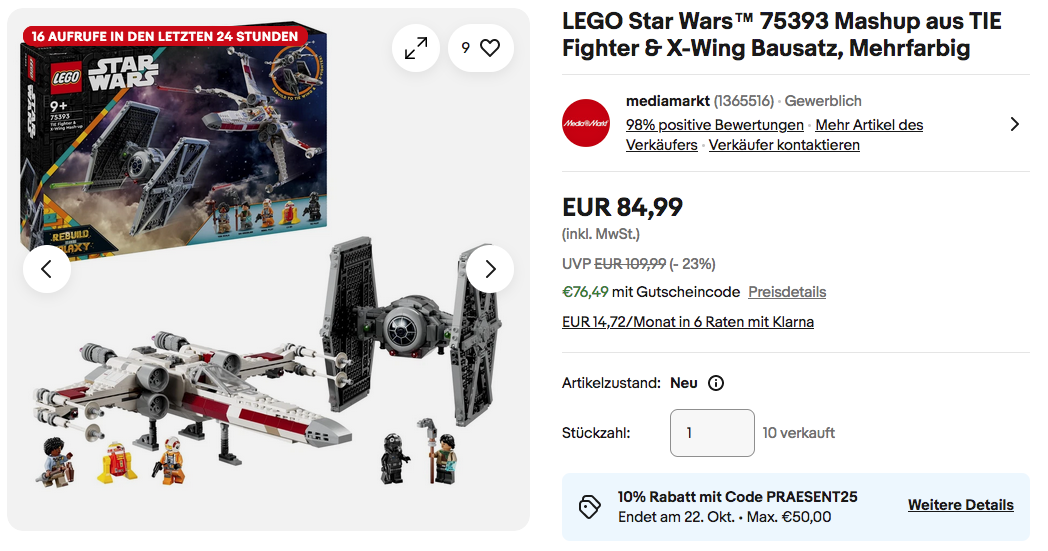Open Preisdetails for coupon price
This screenshot has height=551, width=1048.
tap(787, 292)
